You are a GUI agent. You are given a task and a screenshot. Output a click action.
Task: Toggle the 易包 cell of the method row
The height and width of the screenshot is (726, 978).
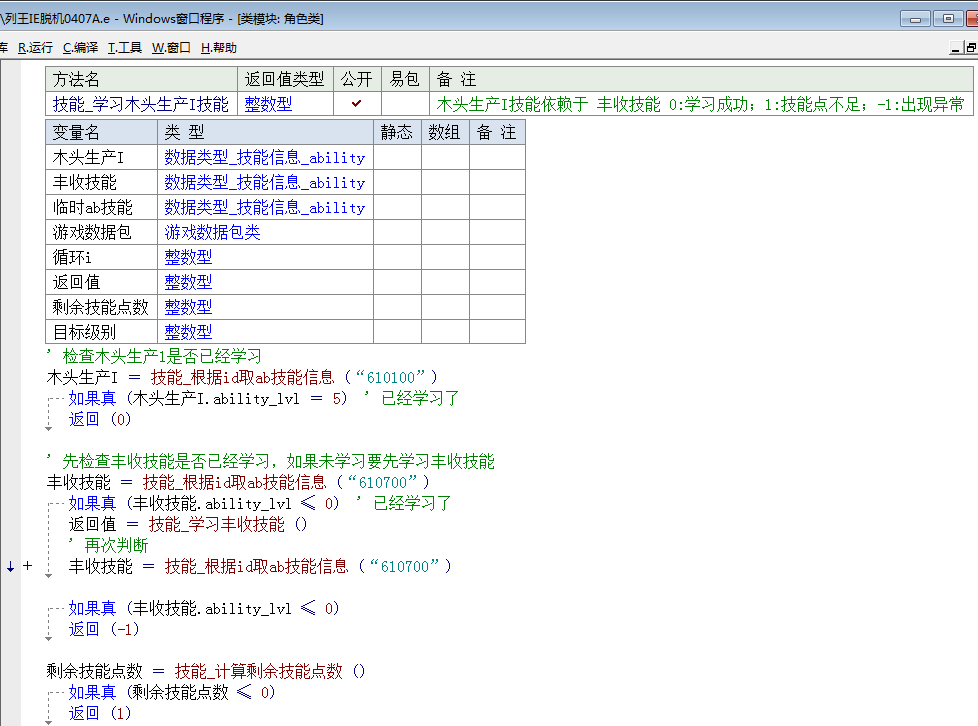click(x=405, y=104)
